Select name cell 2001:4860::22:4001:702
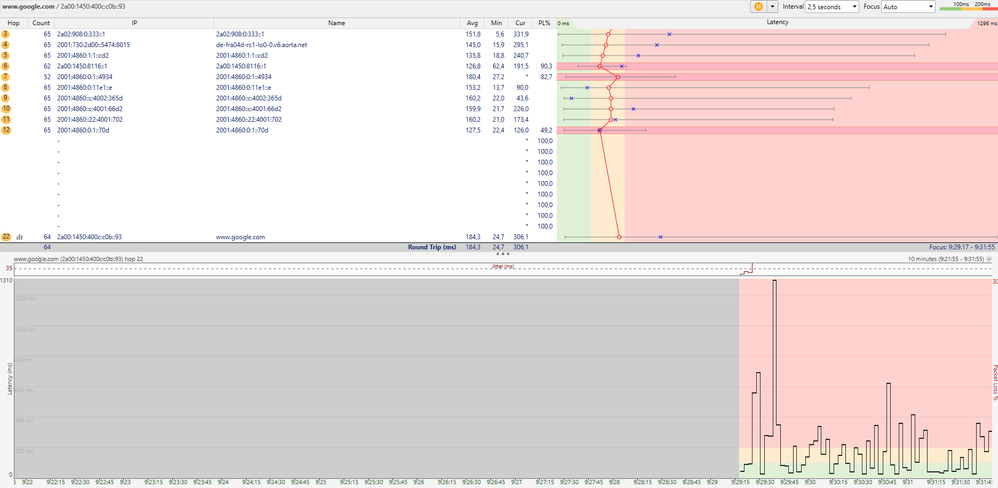Viewport: 998px width, 488px height. coord(249,119)
